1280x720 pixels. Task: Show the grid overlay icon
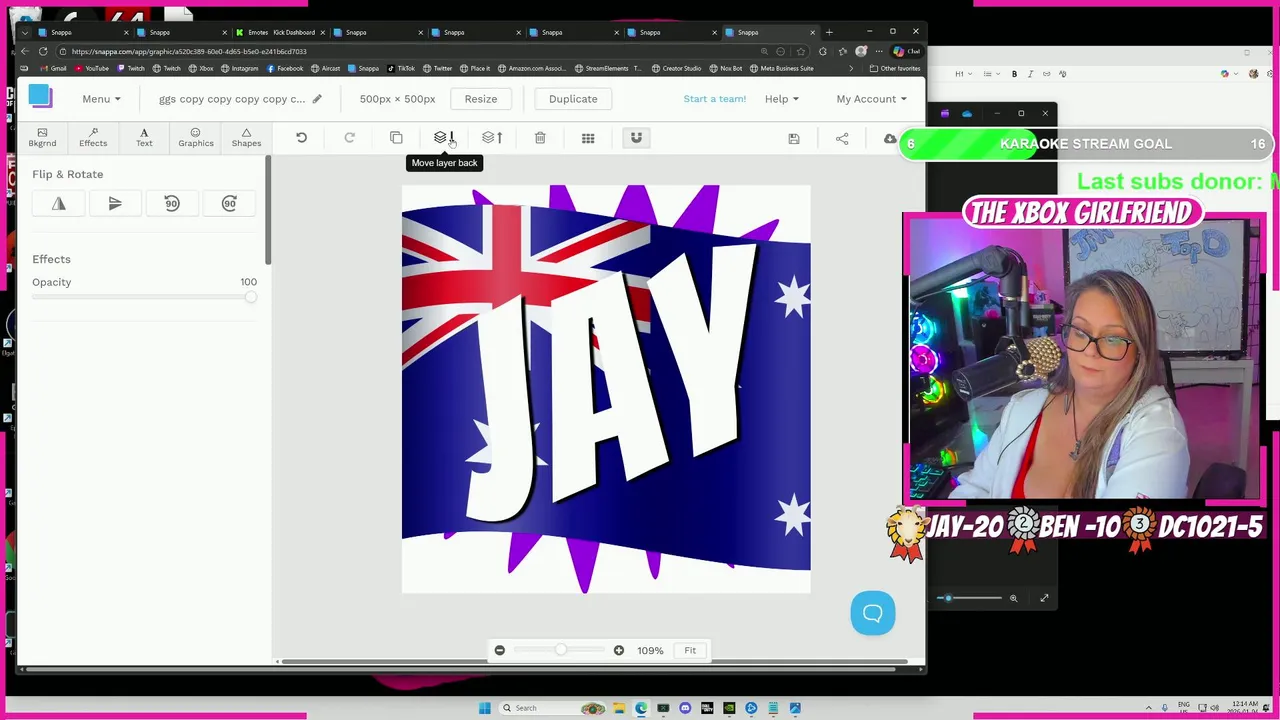click(x=588, y=138)
